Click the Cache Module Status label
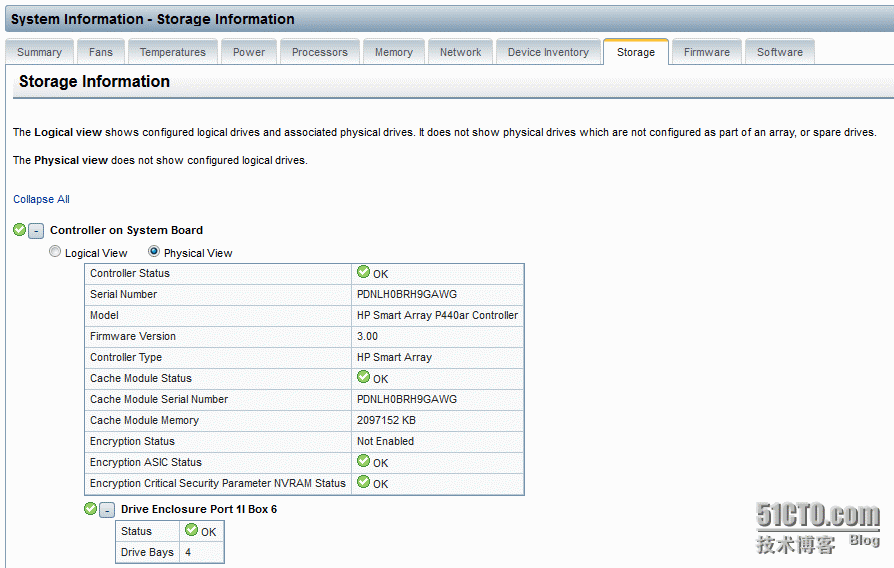 [x=141, y=378]
